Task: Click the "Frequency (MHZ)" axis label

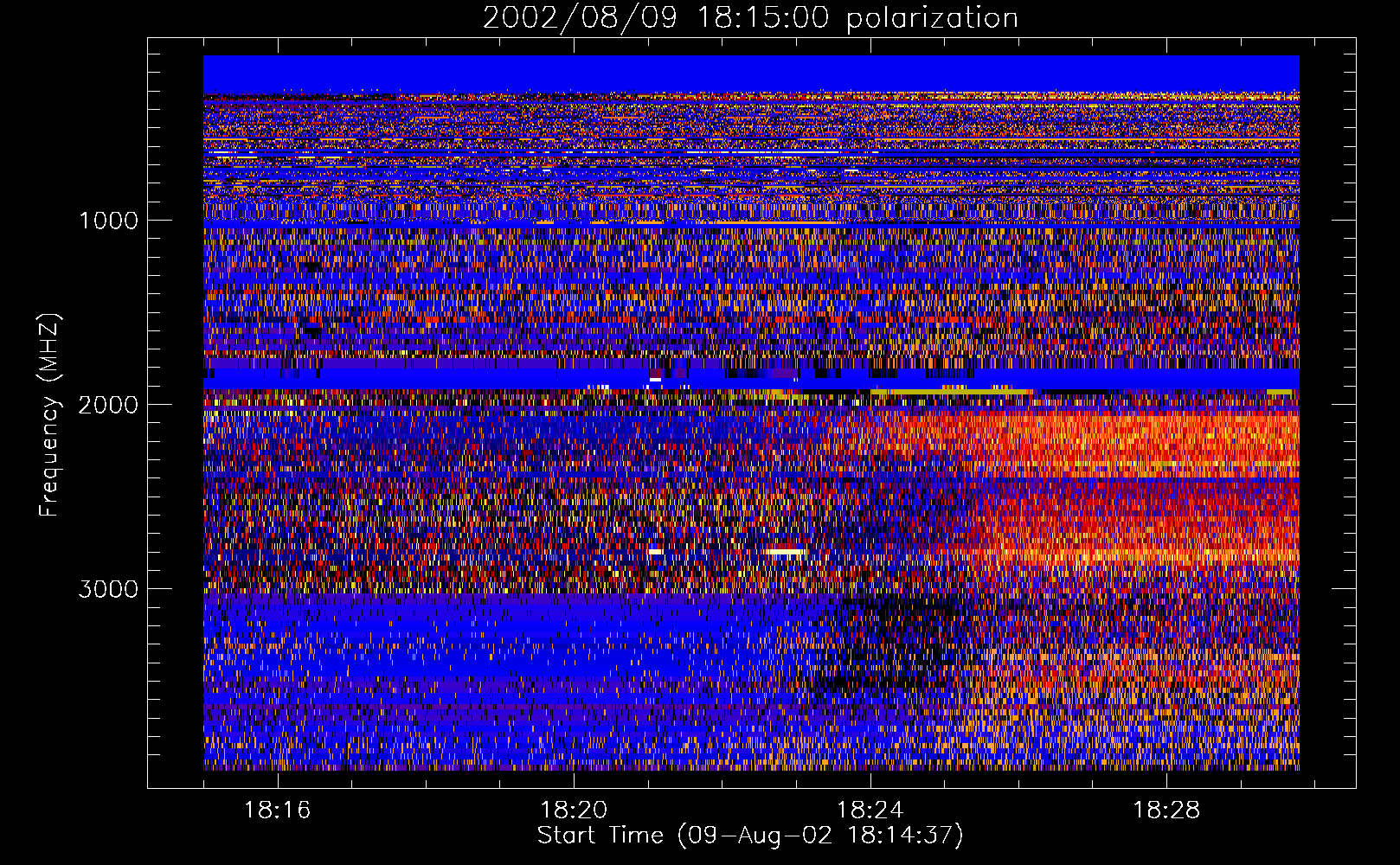Action: click(50, 415)
